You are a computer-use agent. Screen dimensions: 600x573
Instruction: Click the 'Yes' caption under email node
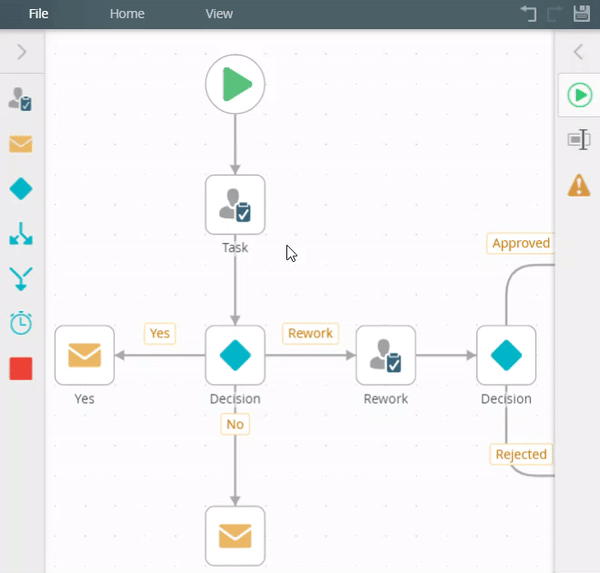tap(85, 399)
